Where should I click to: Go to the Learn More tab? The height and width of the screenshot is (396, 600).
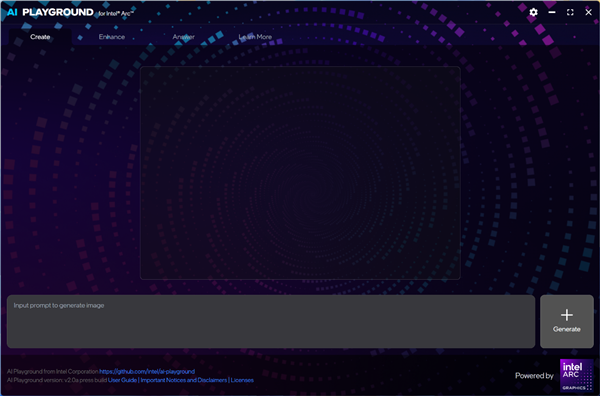pos(255,37)
